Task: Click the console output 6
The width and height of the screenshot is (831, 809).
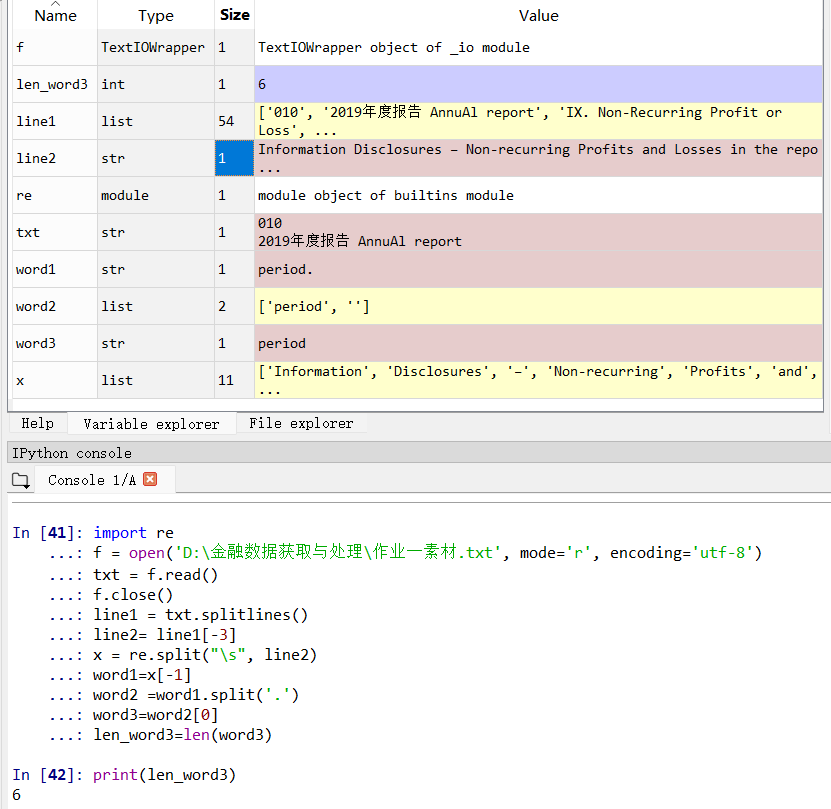Action: point(16,795)
